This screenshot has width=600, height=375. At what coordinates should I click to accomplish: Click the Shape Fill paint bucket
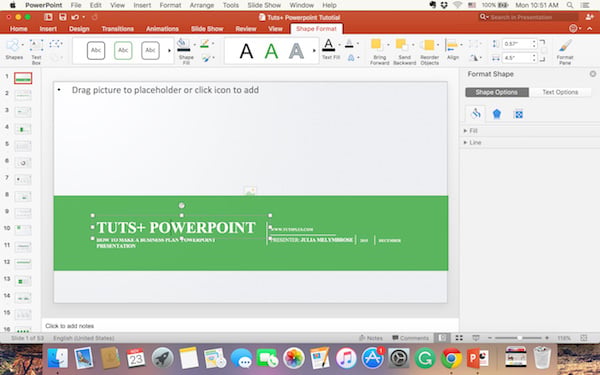184,44
